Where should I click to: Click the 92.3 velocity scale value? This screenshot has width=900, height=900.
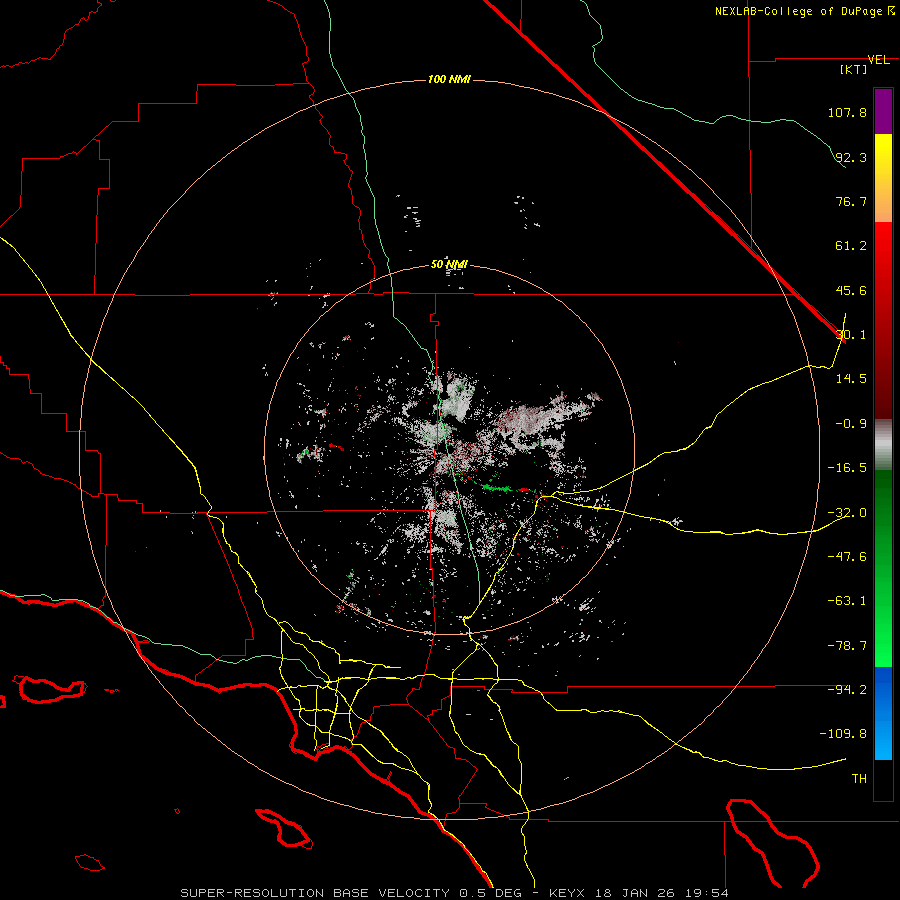[851, 157]
